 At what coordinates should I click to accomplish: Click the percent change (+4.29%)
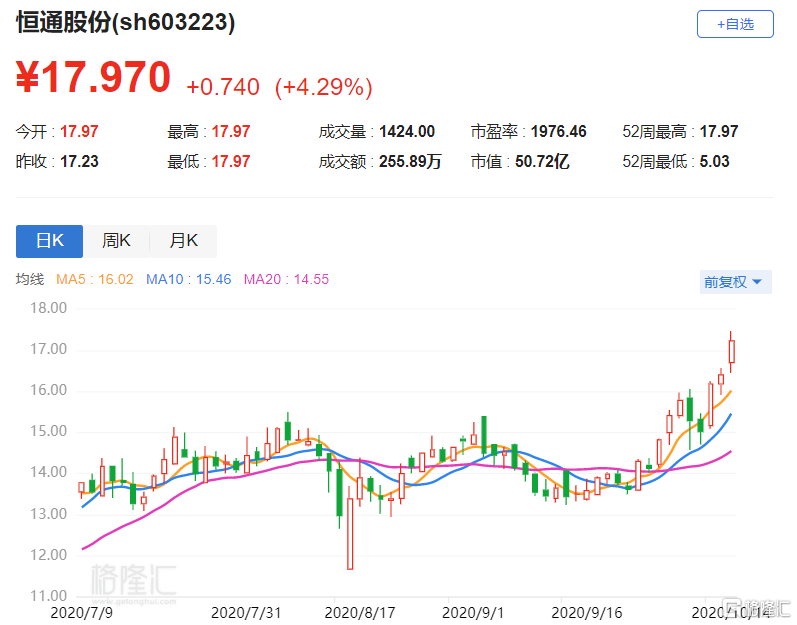pos(324,87)
